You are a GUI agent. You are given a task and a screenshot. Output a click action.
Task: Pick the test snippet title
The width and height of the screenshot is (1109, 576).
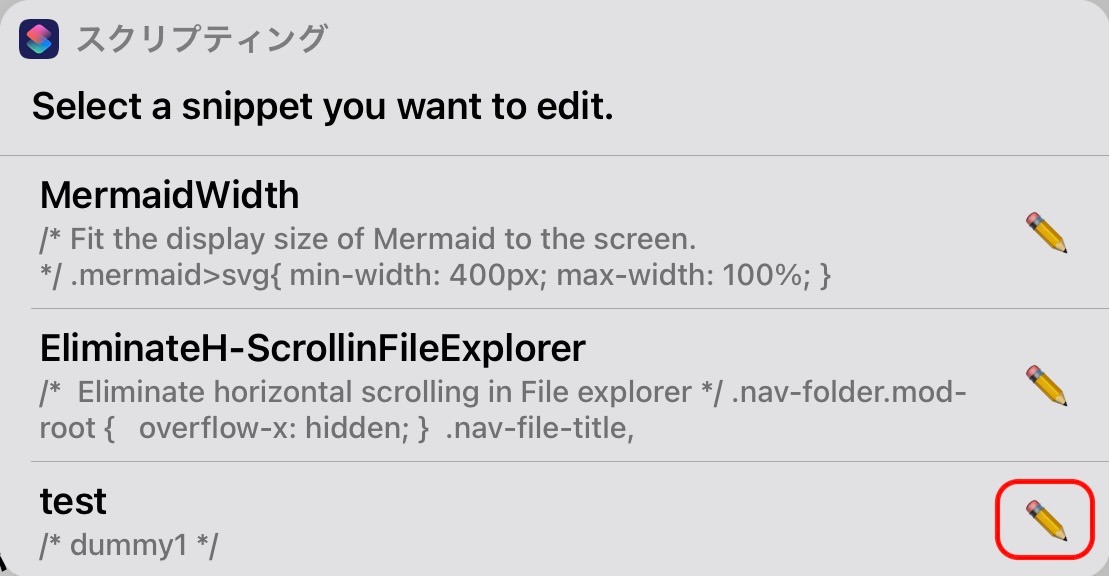[x=73, y=501]
